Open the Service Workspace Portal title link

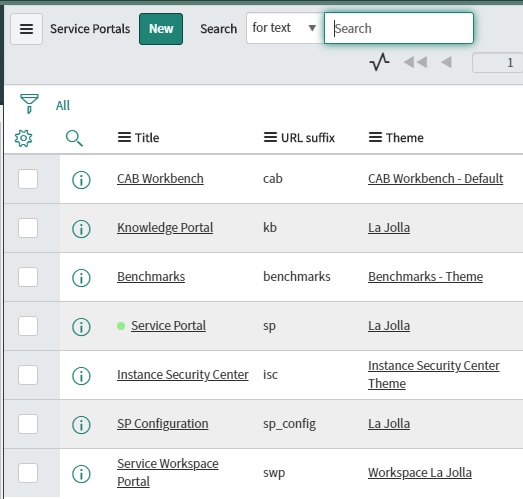168,473
